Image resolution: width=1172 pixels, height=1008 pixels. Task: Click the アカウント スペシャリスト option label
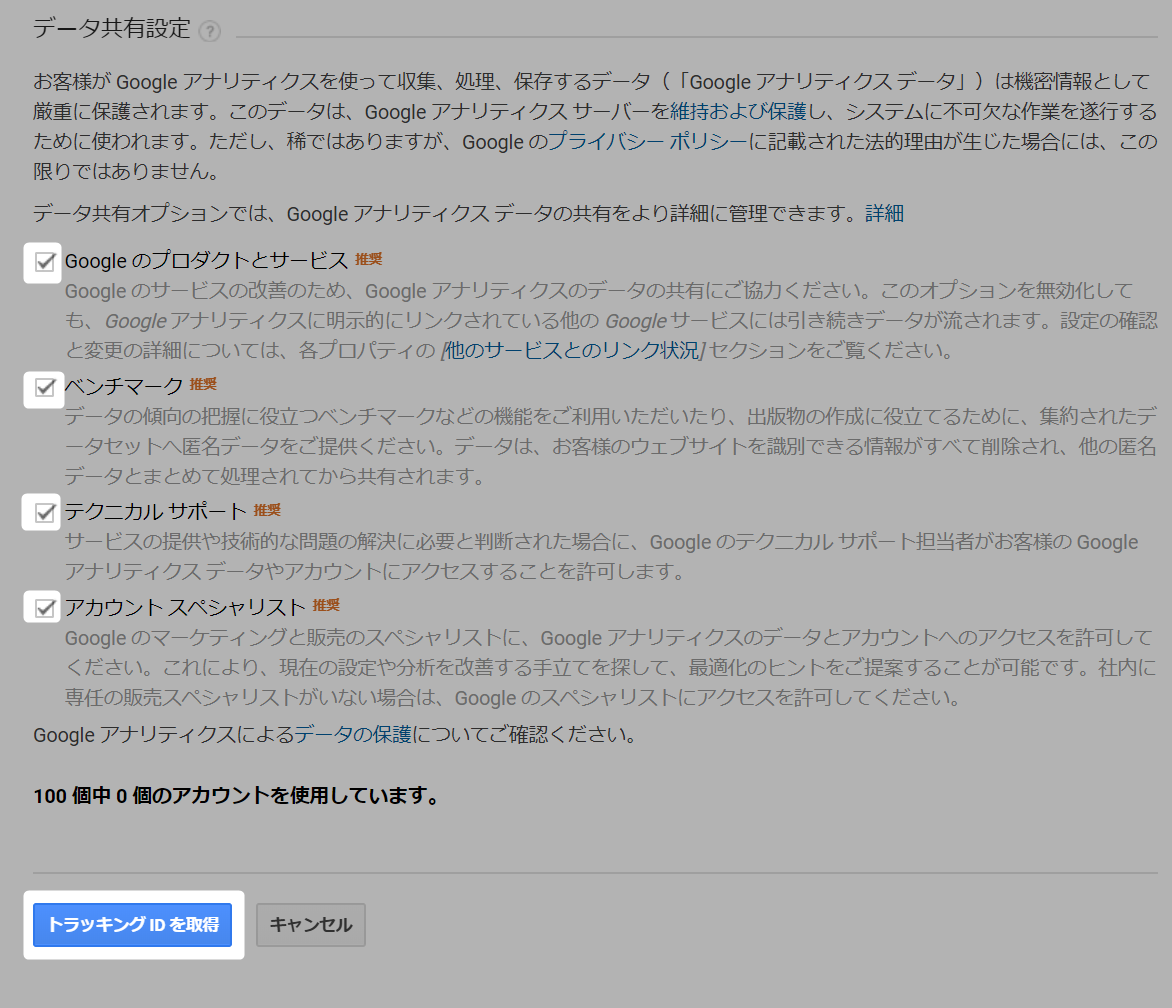(185, 607)
